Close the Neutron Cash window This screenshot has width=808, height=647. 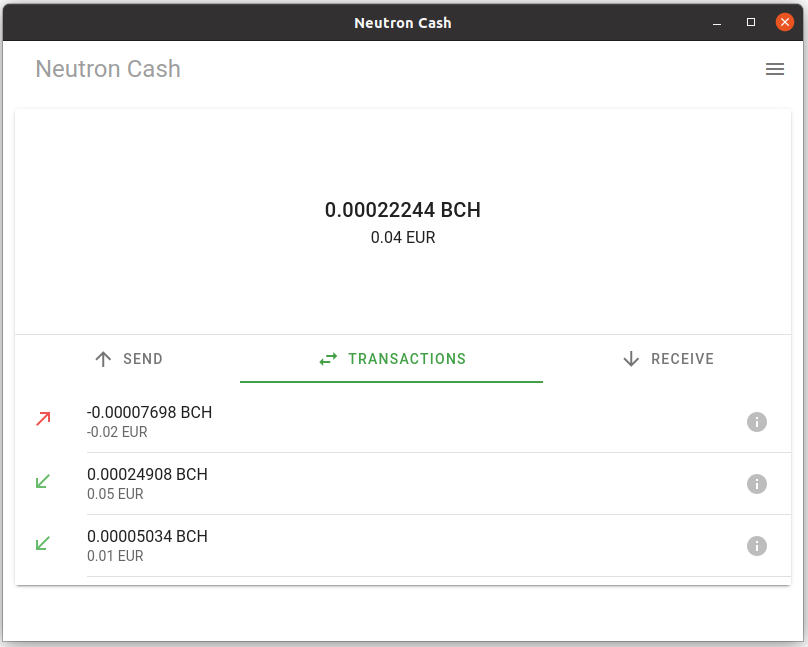click(x=784, y=22)
